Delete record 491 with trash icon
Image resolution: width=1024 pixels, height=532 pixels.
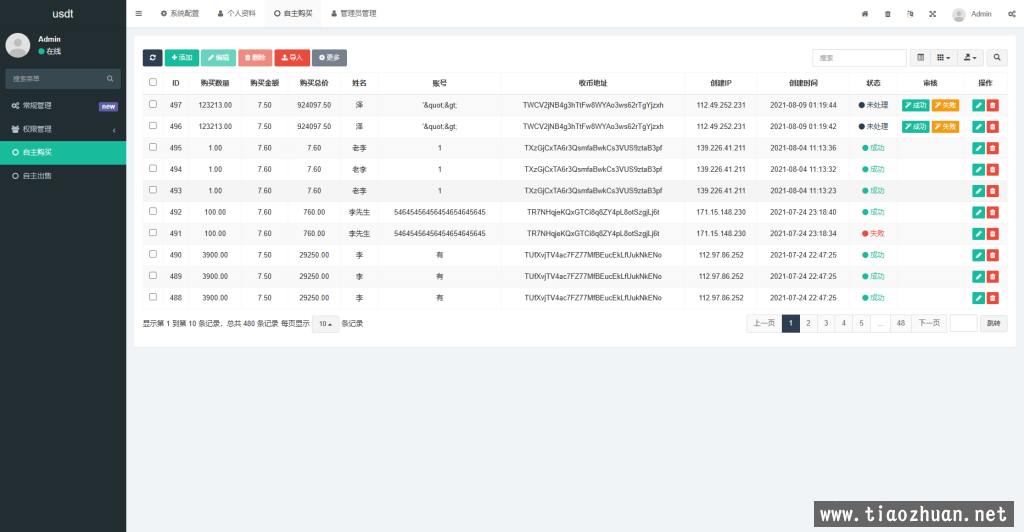click(x=993, y=234)
